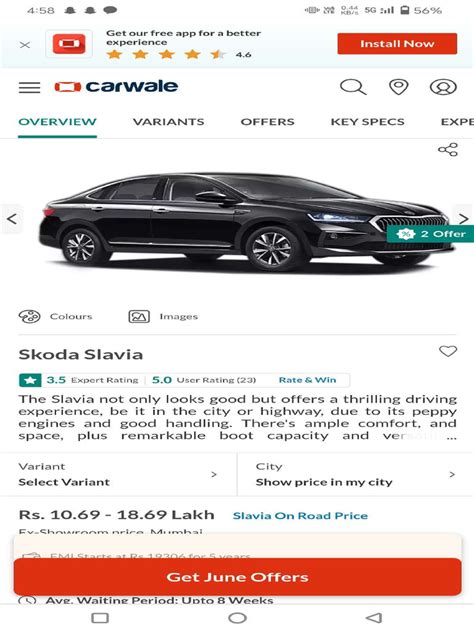Open the Colours palette icon
This screenshot has height=632, width=474.
[29, 316]
